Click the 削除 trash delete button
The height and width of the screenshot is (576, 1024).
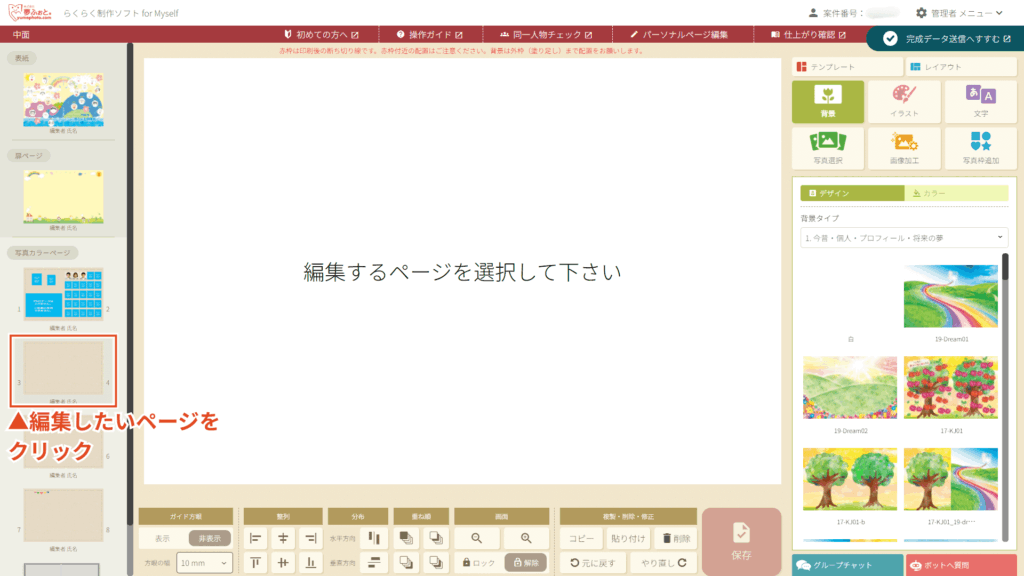(675, 538)
